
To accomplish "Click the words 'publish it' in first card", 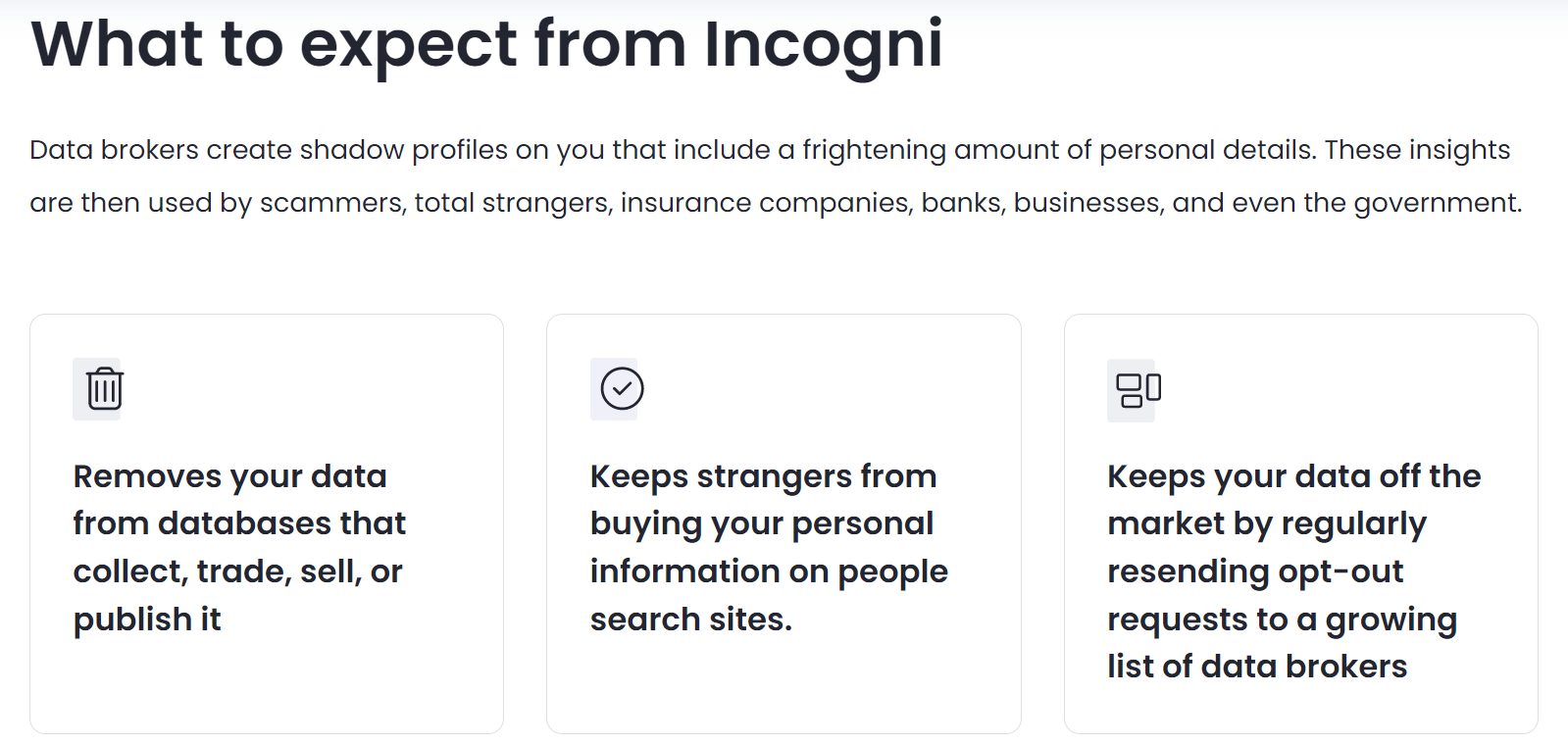I will click(147, 620).
